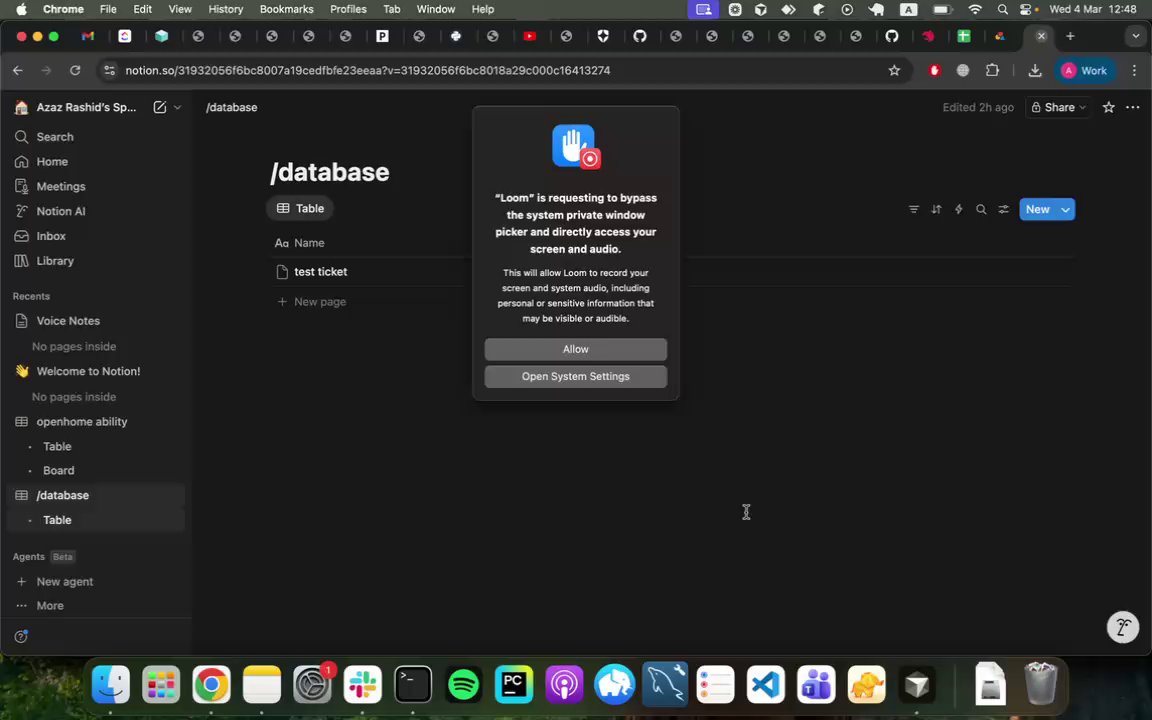The width and height of the screenshot is (1152, 720).
Task: Open the sort icon in database toolbar
Action: [x=936, y=209]
